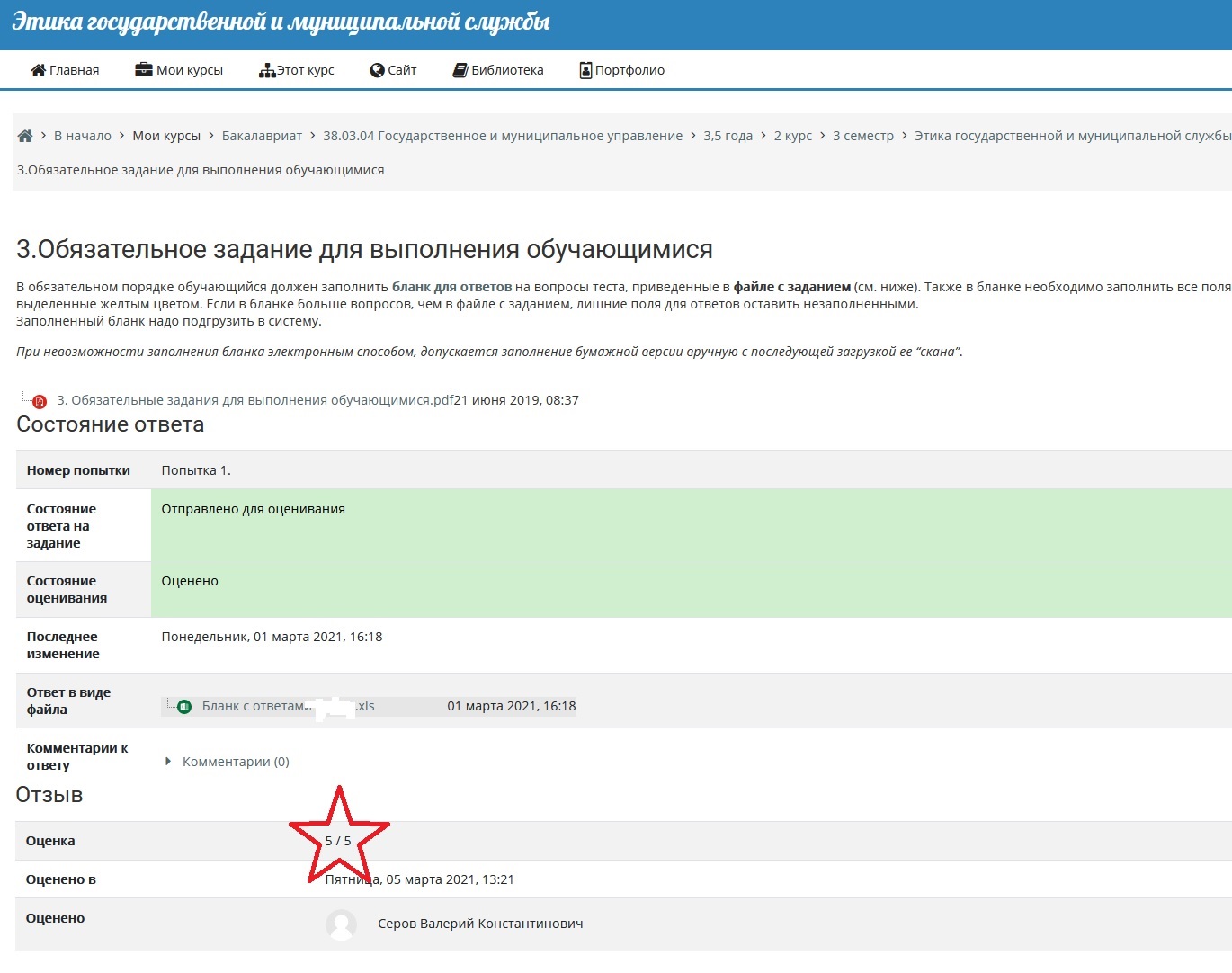
Task: Open the 2 курс breadcrumb
Action: click(x=793, y=136)
